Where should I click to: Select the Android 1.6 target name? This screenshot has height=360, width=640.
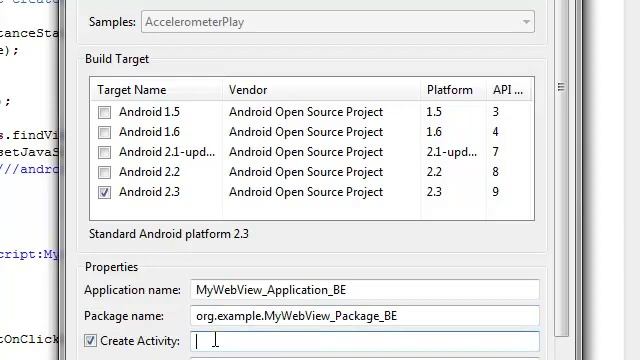(149, 132)
